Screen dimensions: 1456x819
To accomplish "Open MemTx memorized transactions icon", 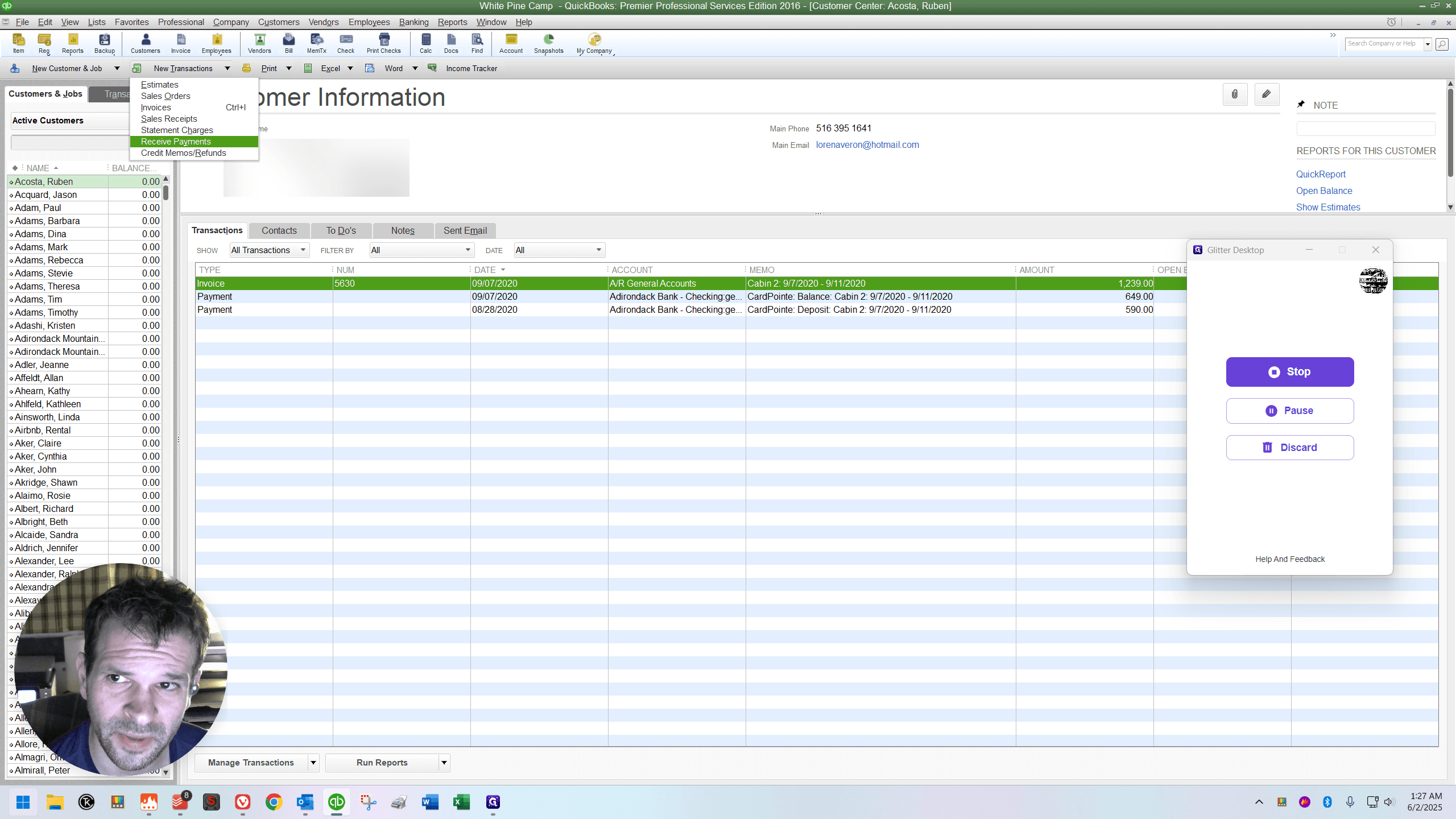I will tap(317, 43).
